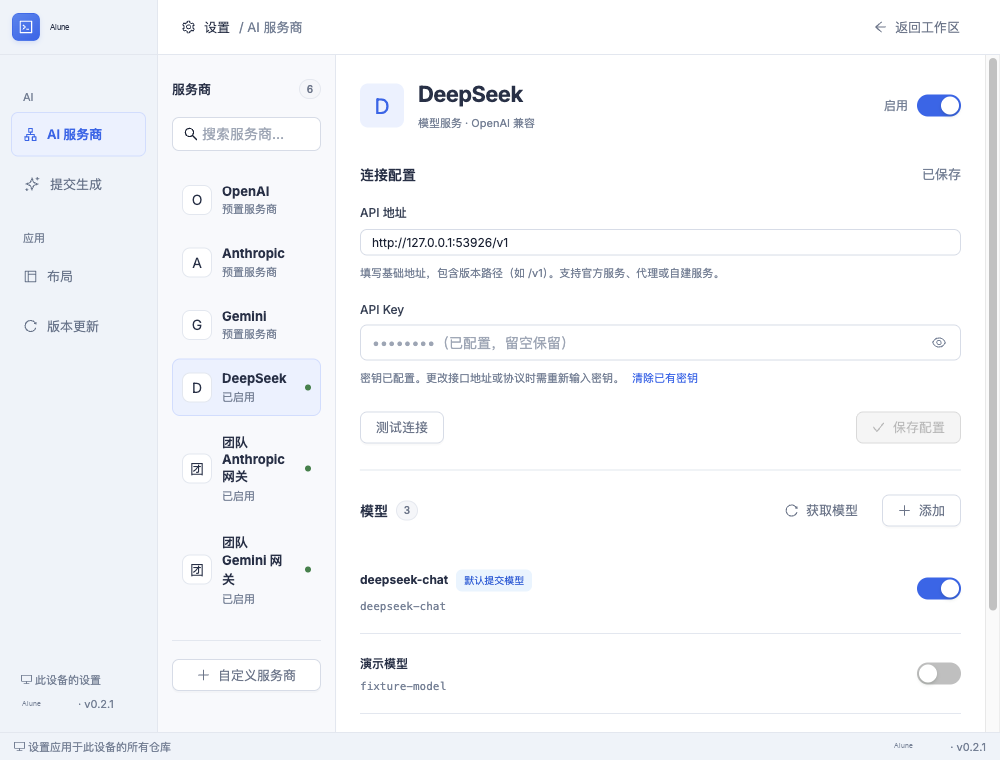The image size is (1000, 760).
Task: Select the 团队 Anthropic 网关 provider
Action: click(246, 469)
